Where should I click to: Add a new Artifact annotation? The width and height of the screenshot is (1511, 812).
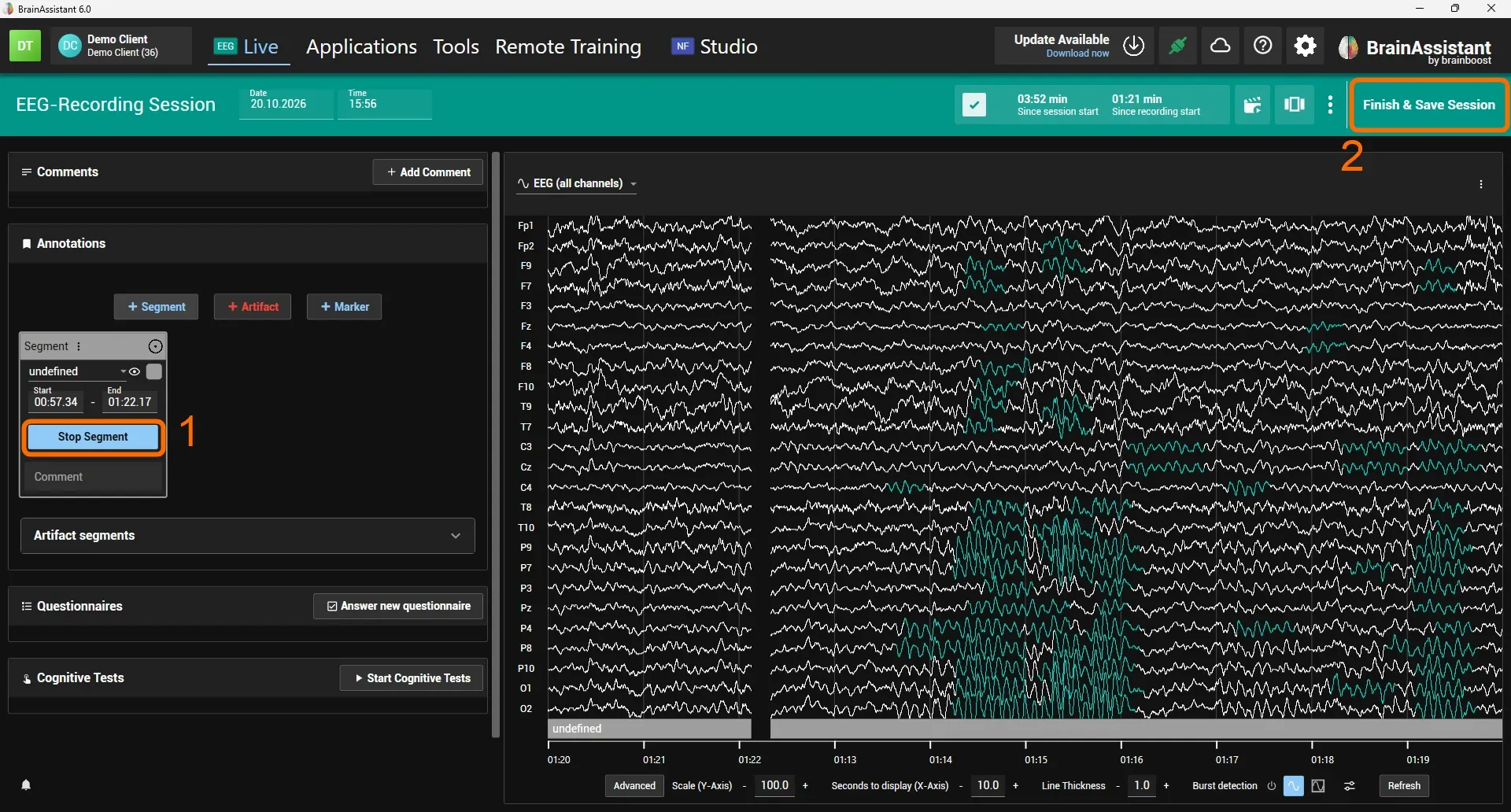[x=253, y=307]
